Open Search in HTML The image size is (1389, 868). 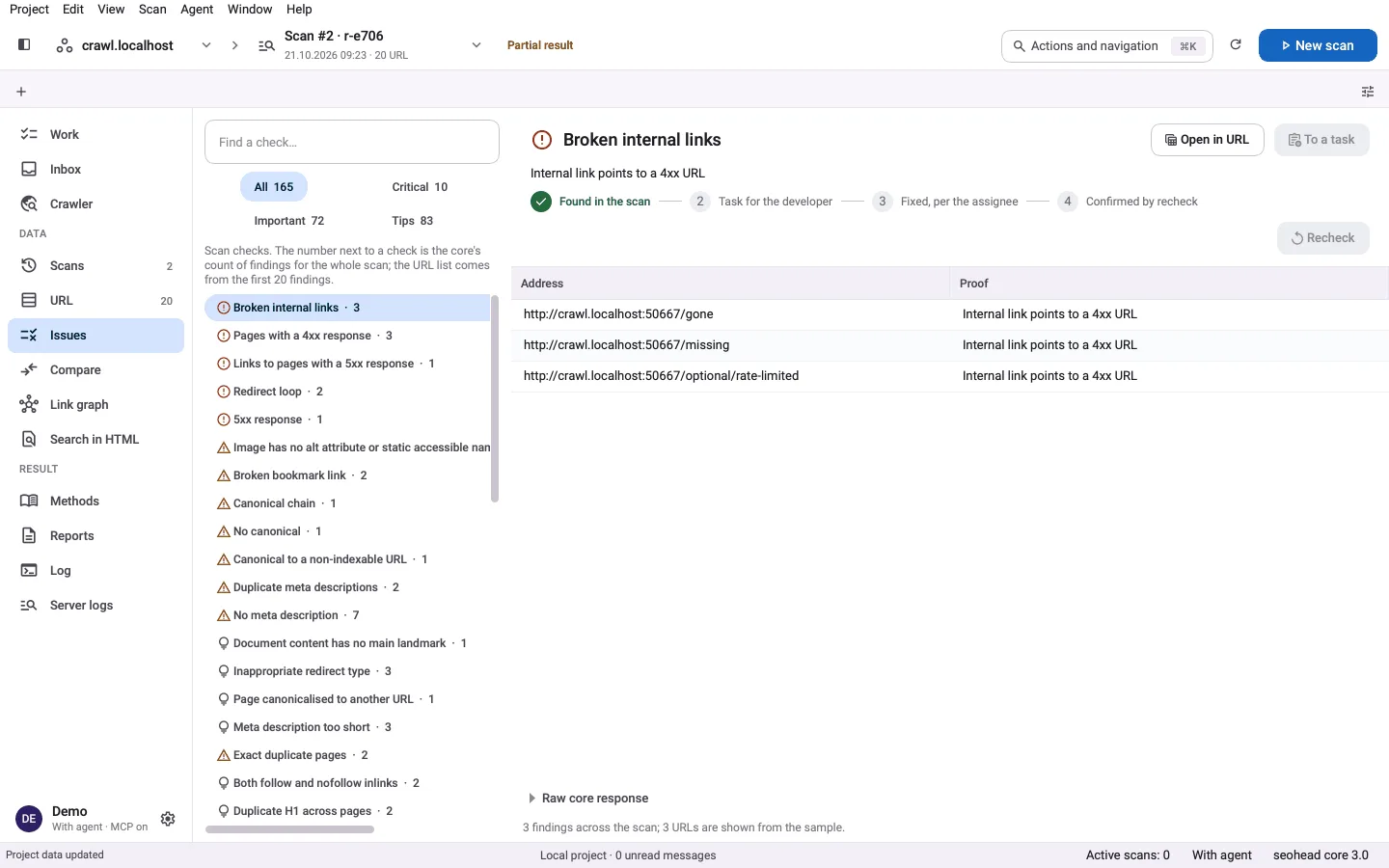(95, 439)
